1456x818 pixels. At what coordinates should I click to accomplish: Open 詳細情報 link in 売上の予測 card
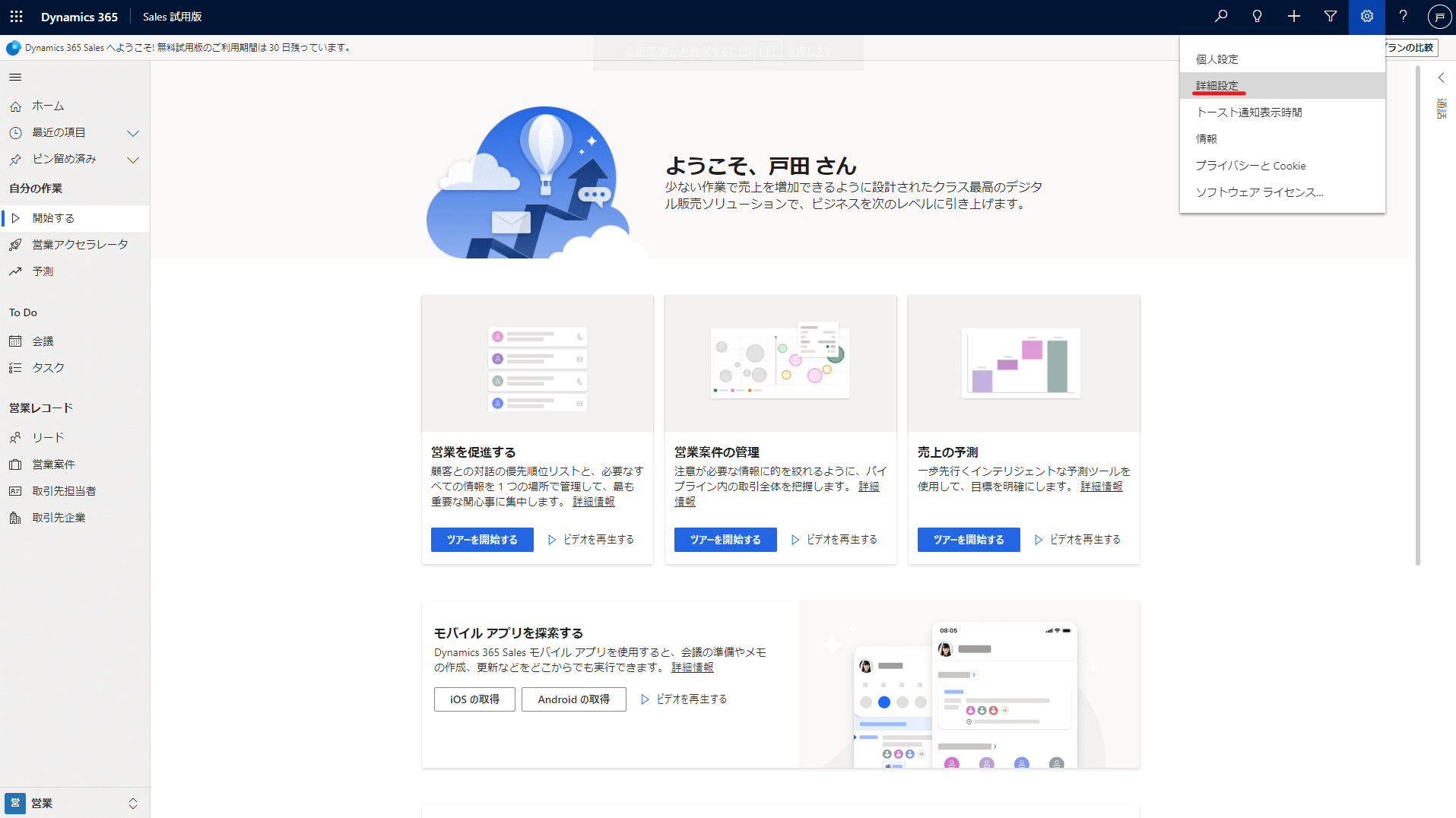(x=1101, y=487)
